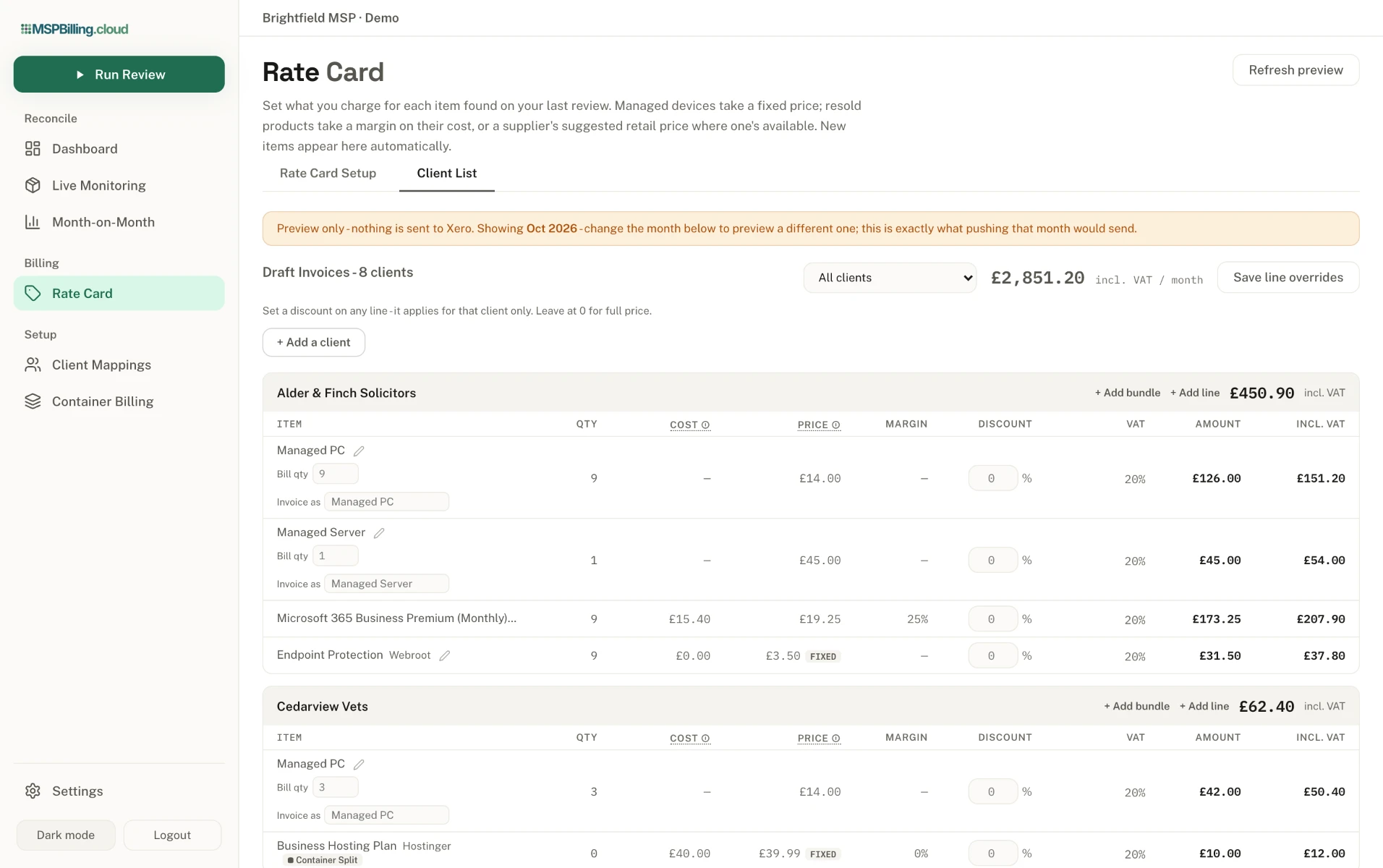The width and height of the screenshot is (1383, 868).
Task: Edit Managed PC line for Cedarview Vets
Action: coord(359,765)
